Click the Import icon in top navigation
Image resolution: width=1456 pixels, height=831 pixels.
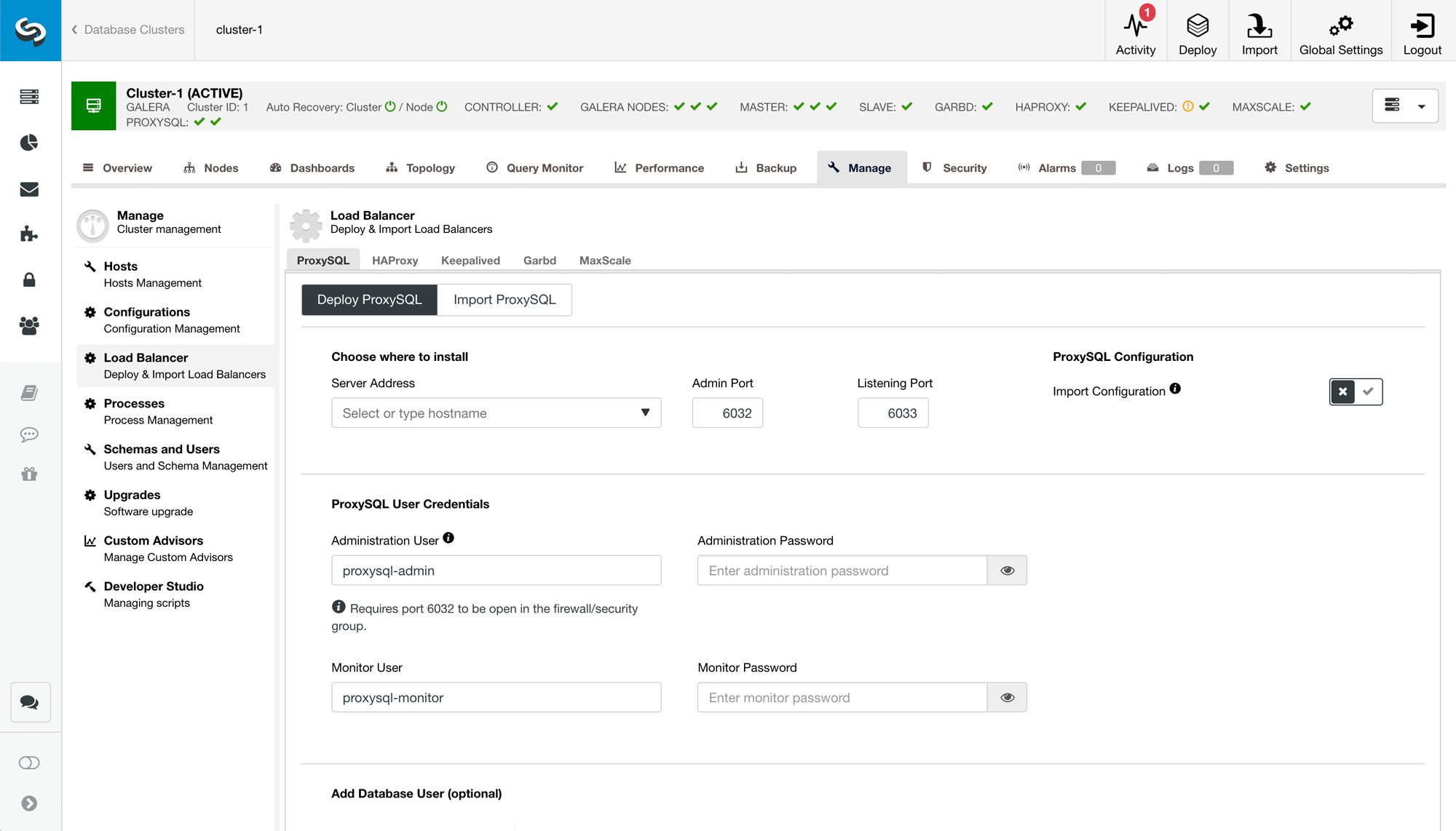pos(1258,30)
